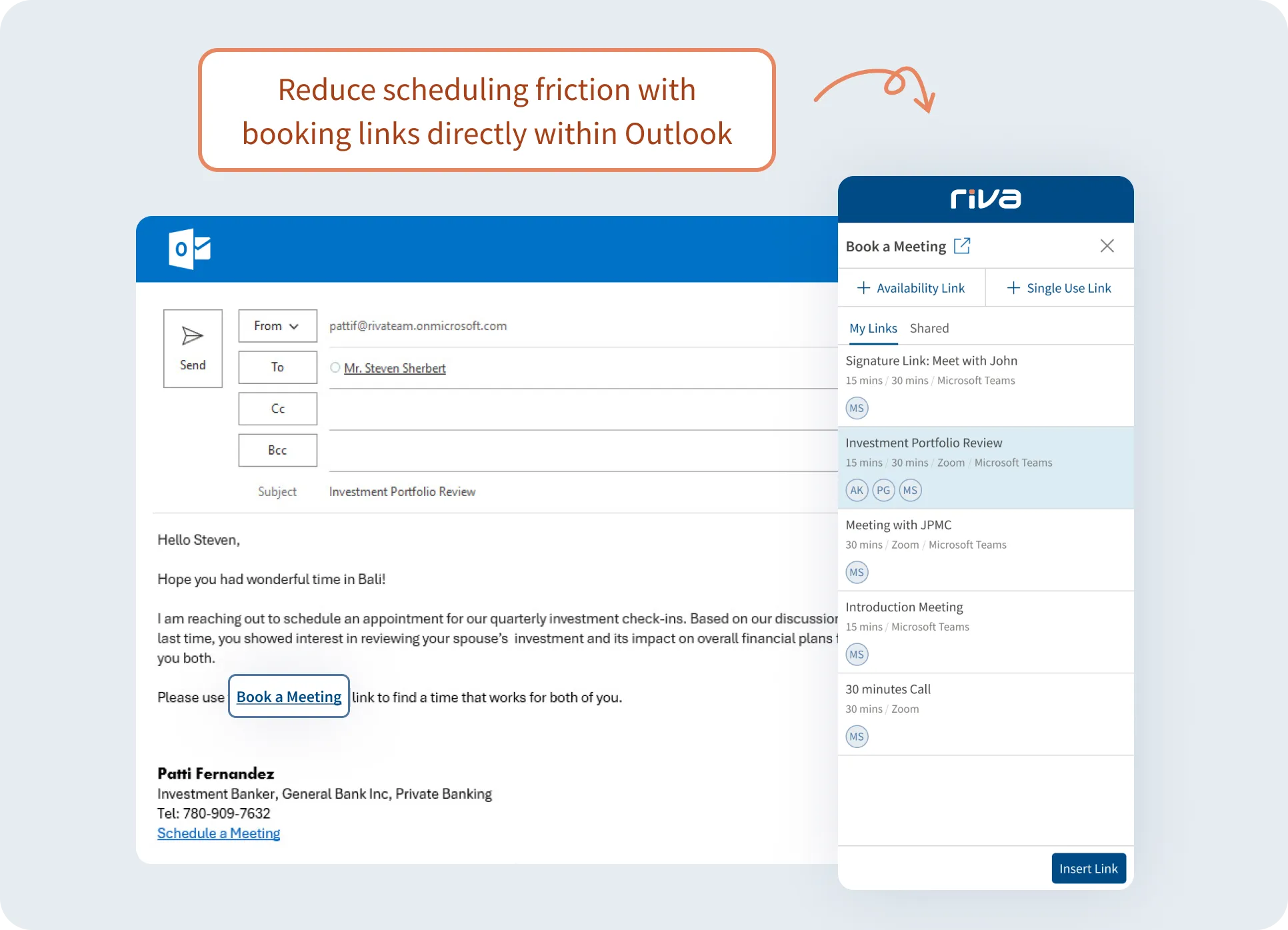Click the Bcc field expander
Screen dimensions: 1288x930
pos(277,449)
